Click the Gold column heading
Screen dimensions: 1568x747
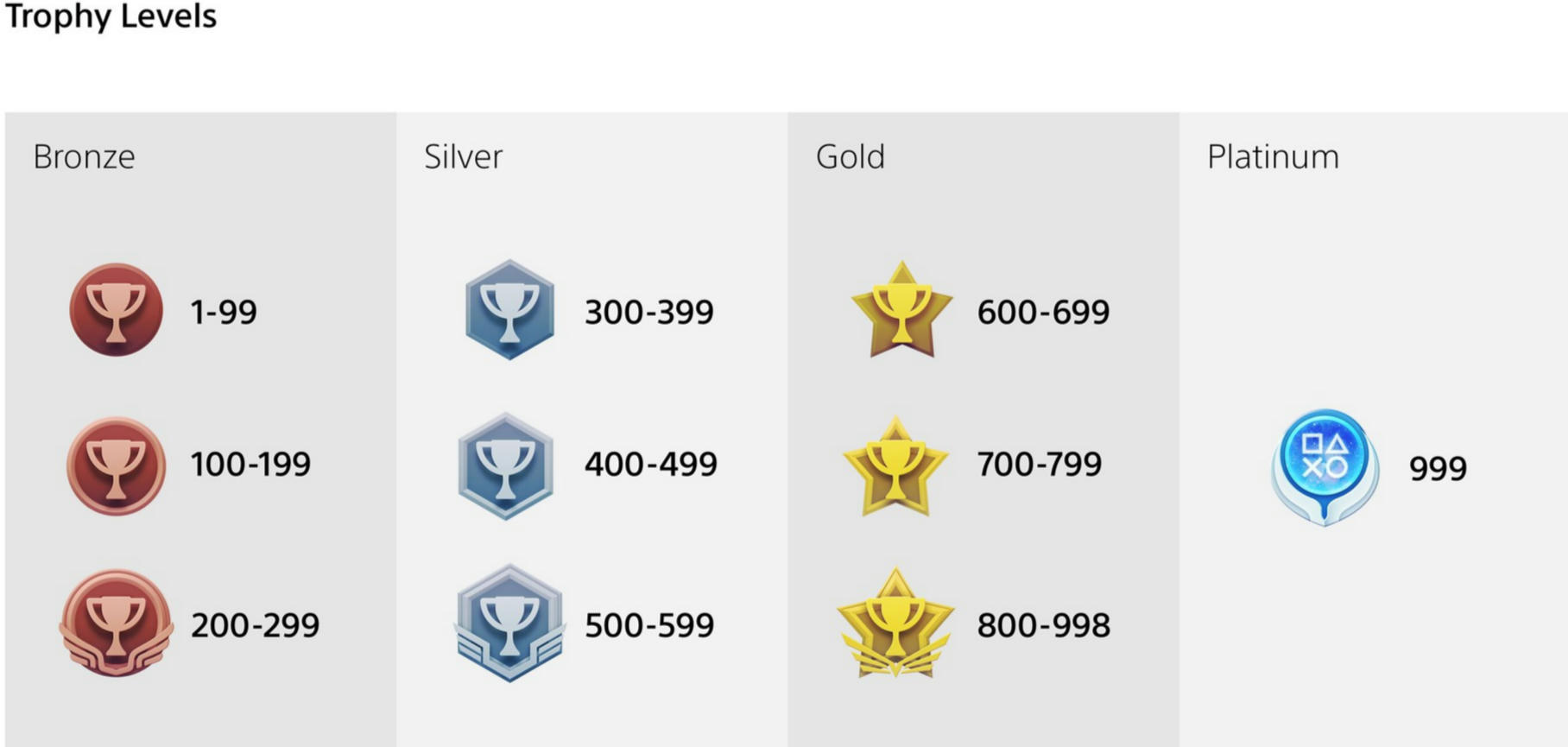click(x=850, y=156)
